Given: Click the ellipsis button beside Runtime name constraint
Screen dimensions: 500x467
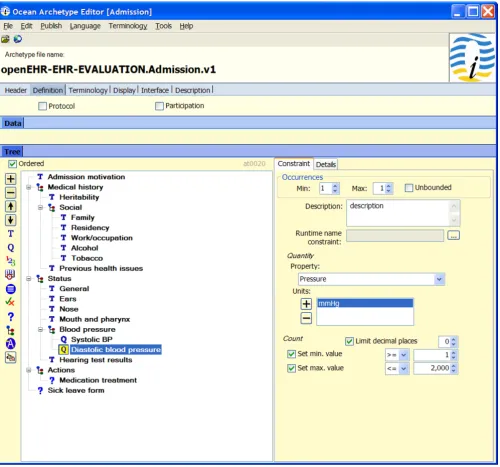Looking at the screenshot, I should (453, 235).
